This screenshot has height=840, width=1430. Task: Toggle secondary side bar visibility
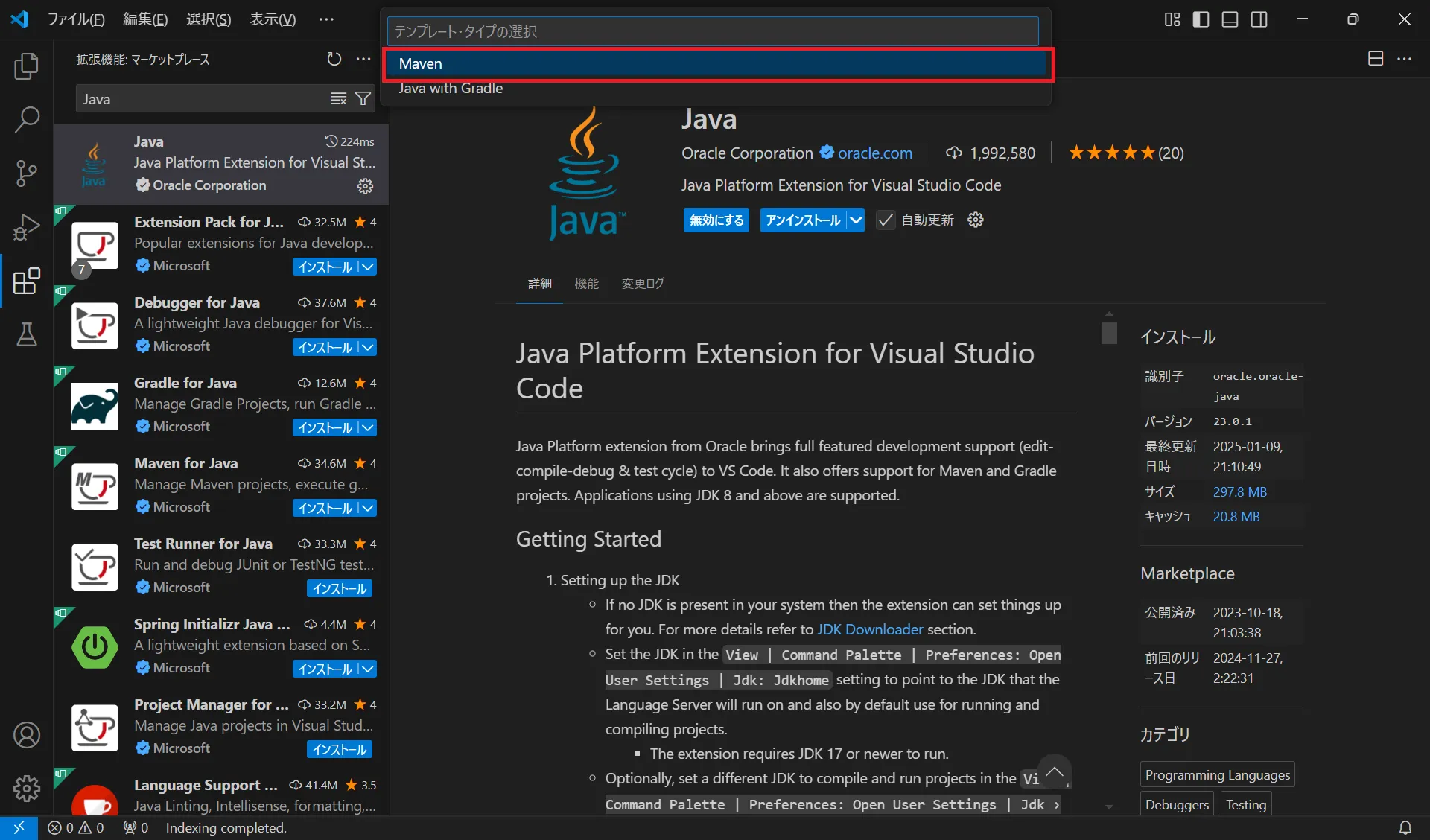coord(1259,19)
